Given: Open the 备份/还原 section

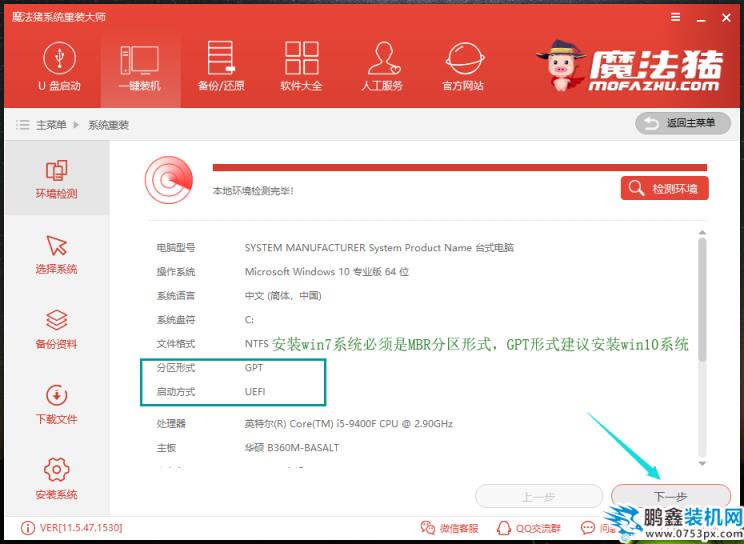Looking at the screenshot, I should (x=221, y=66).
